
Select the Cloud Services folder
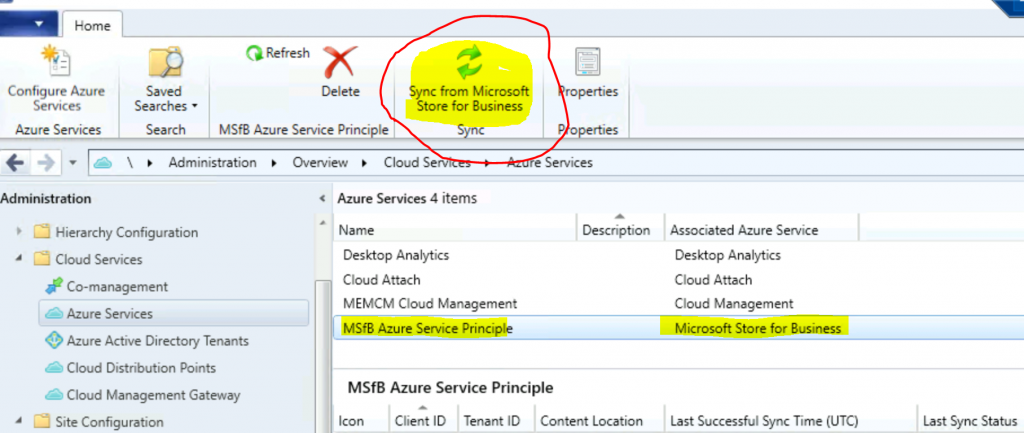click(x=88, y=259)
